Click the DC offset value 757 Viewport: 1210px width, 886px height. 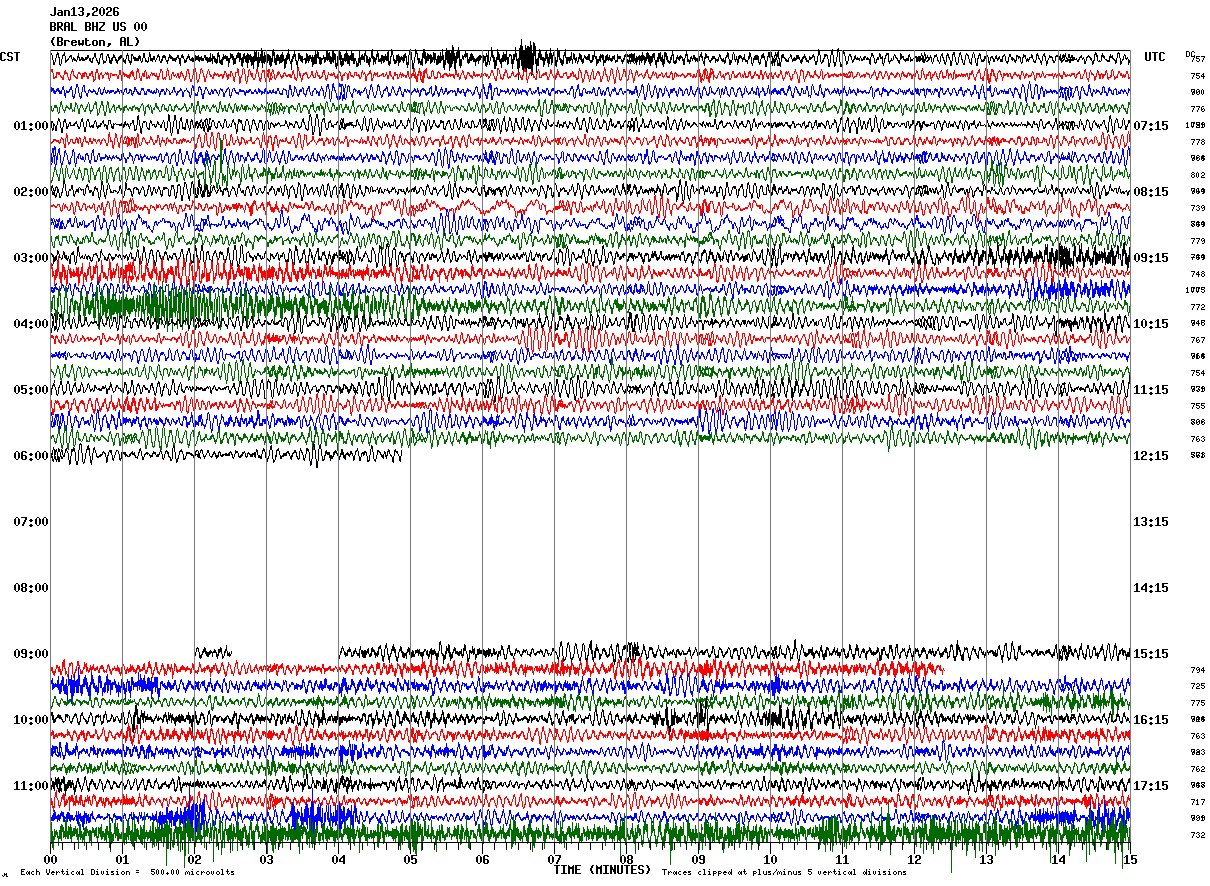(x=1198, y=59)
